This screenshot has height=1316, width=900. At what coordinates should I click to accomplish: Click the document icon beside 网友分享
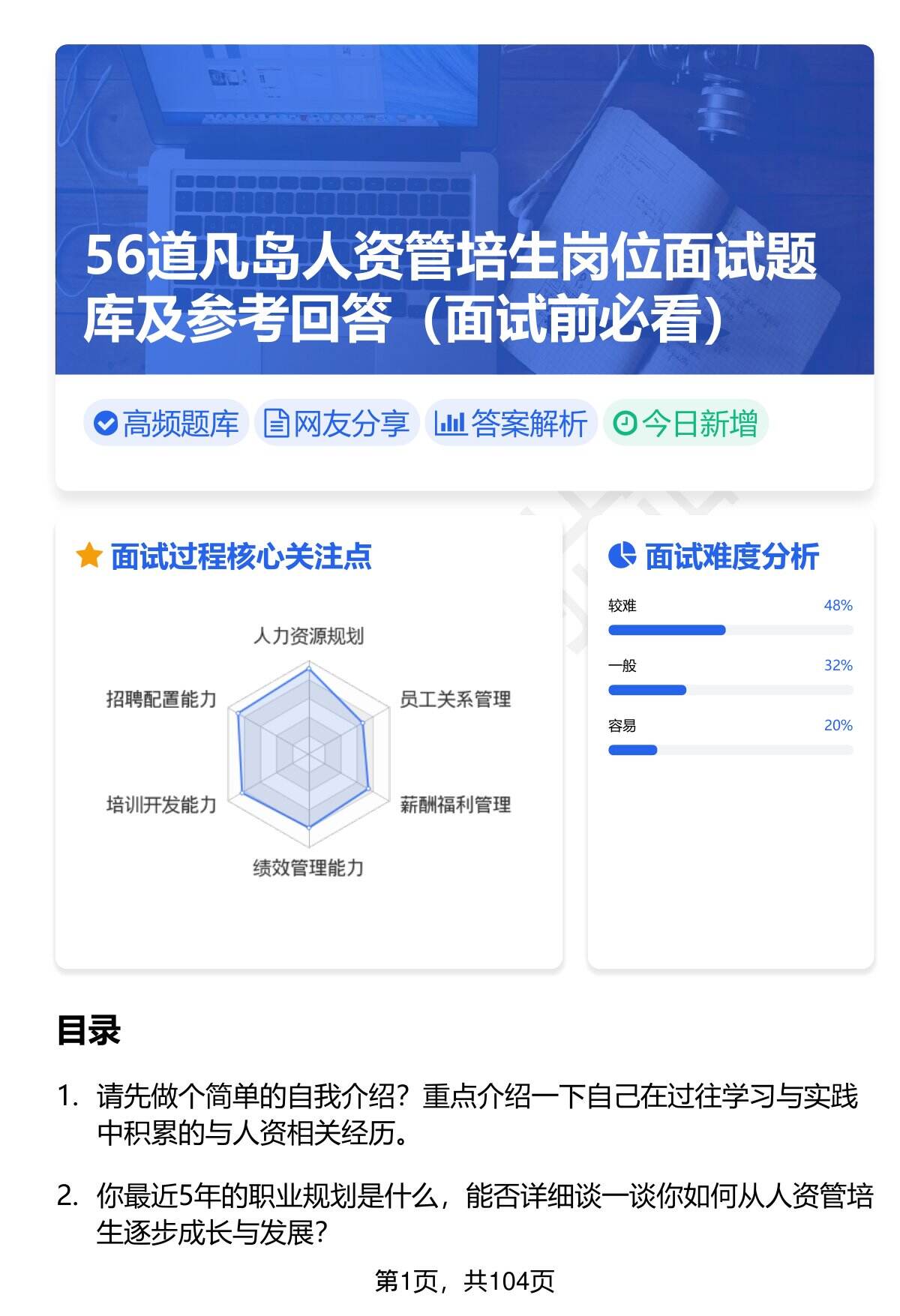pos(276,424)
